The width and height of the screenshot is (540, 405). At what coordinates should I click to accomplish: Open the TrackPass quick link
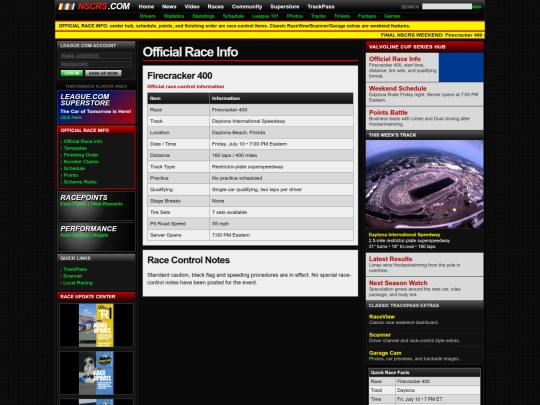[x=75, y=269]
